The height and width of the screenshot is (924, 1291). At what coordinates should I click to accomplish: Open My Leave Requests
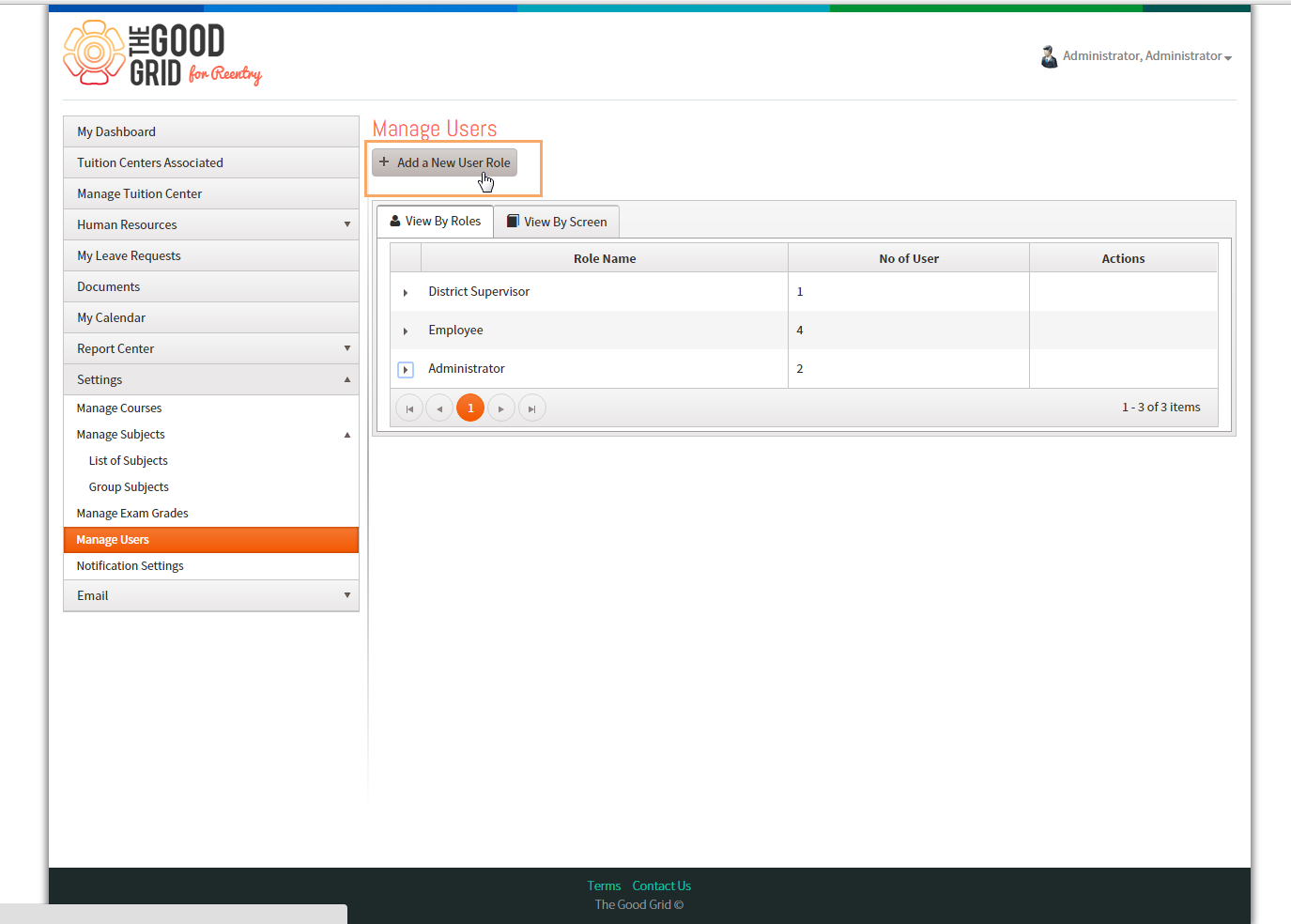tap(211, 255)
